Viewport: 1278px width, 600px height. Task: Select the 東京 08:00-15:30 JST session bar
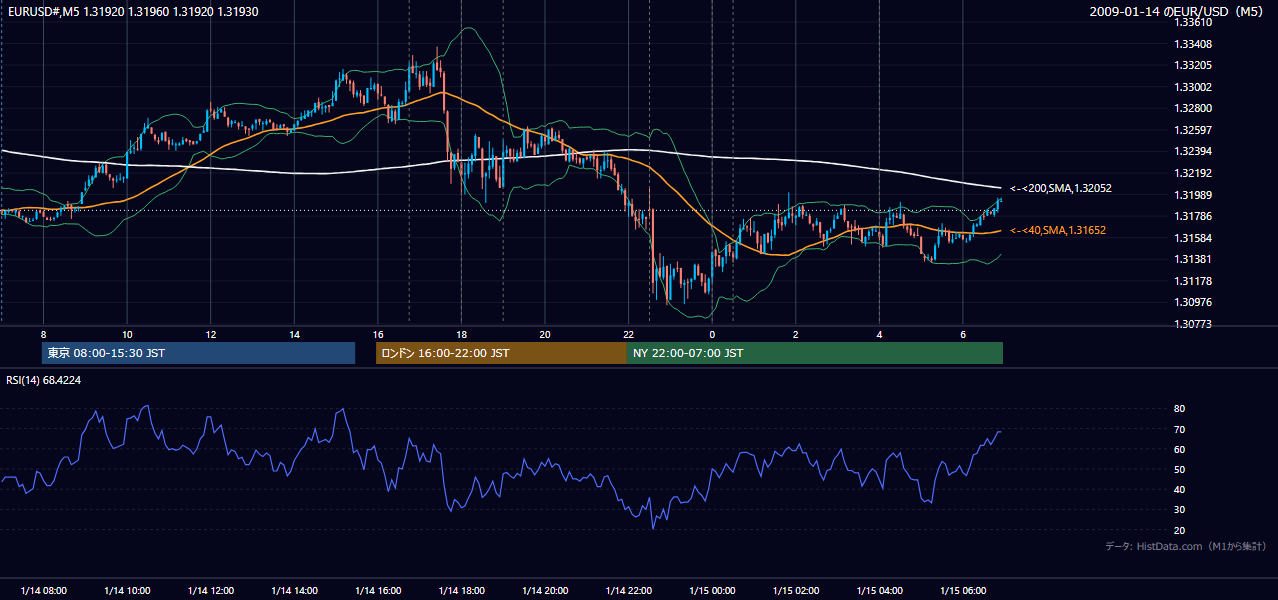pyautogui.click(x=198, y=353)
